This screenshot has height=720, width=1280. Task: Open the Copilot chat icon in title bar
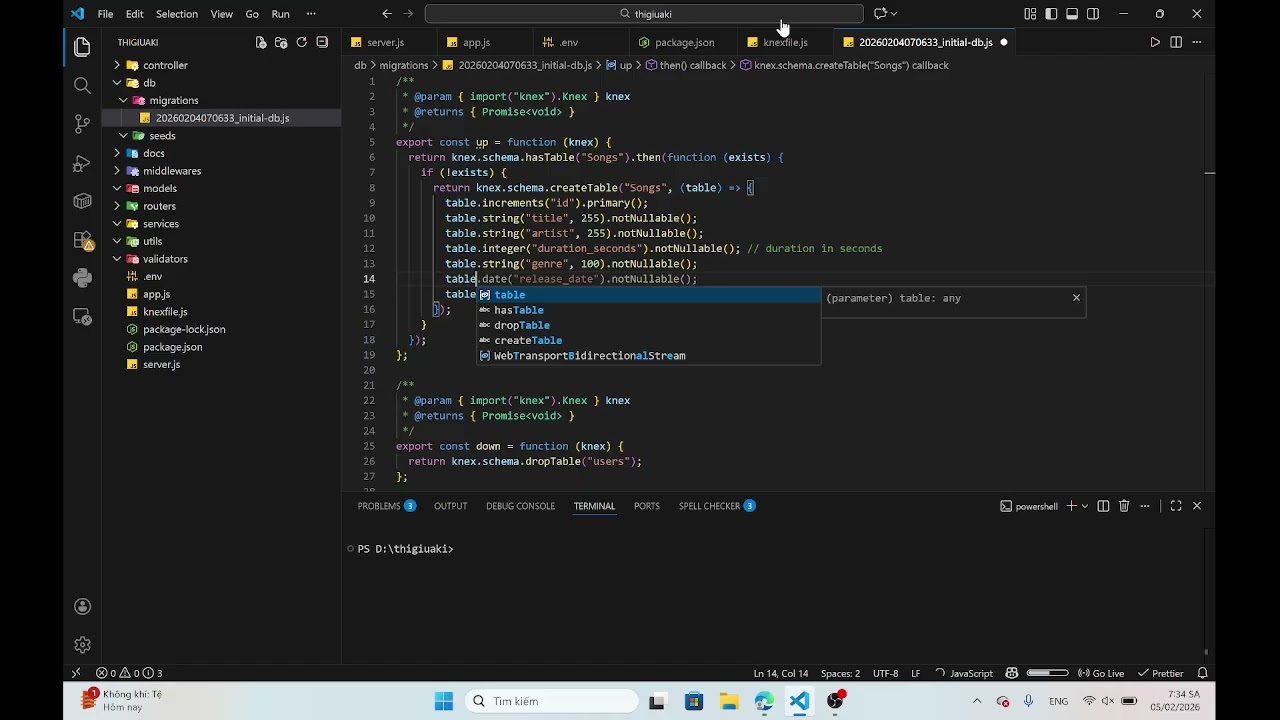880,14
